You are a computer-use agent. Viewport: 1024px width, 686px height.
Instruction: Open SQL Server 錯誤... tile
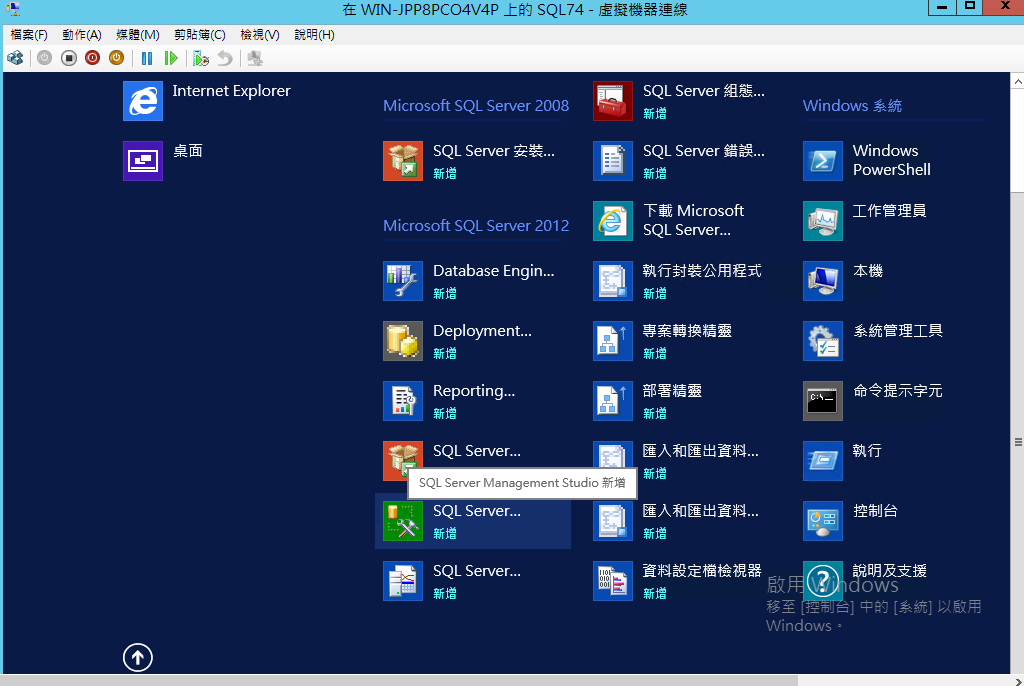[x=679, y=161]
